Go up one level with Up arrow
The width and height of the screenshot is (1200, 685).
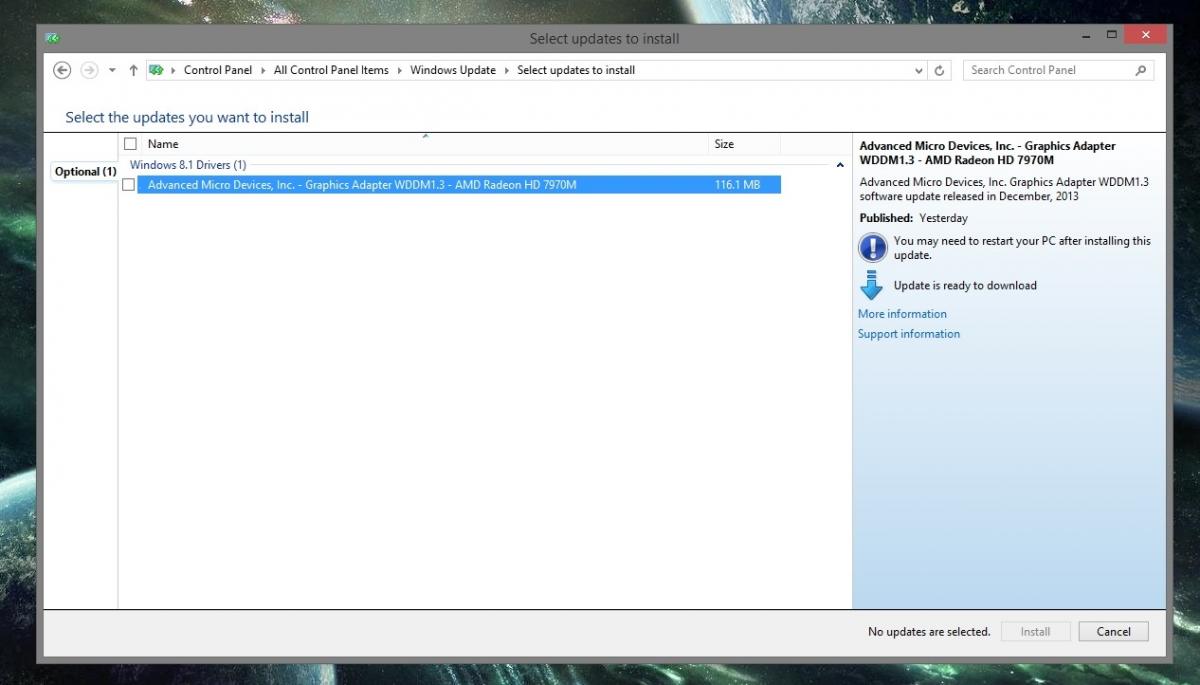coord(133,70)
